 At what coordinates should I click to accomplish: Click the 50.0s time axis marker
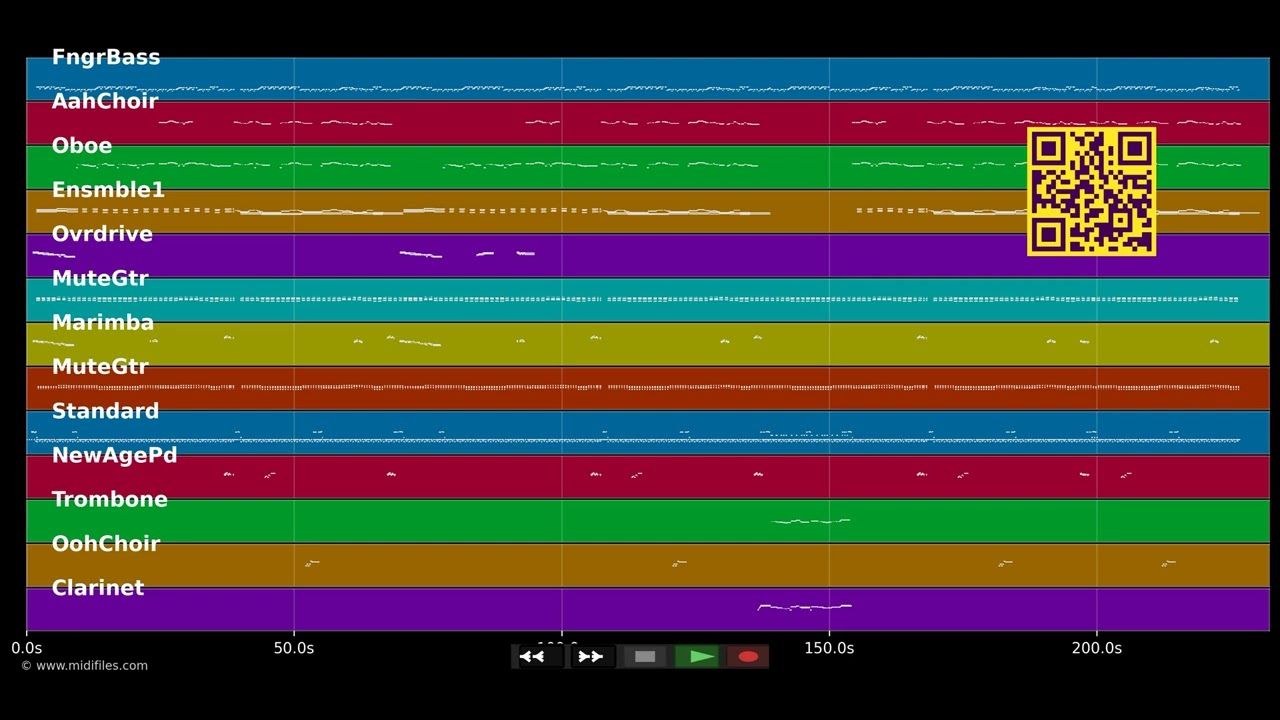pyautogui.click(x=294, y=648)
